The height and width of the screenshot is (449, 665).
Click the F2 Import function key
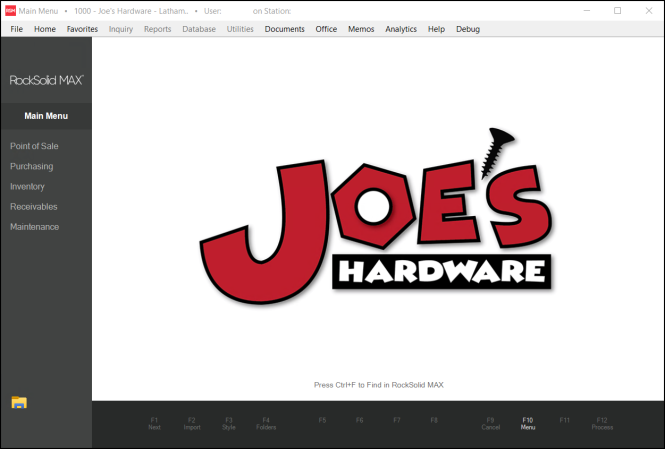[192, 424]
